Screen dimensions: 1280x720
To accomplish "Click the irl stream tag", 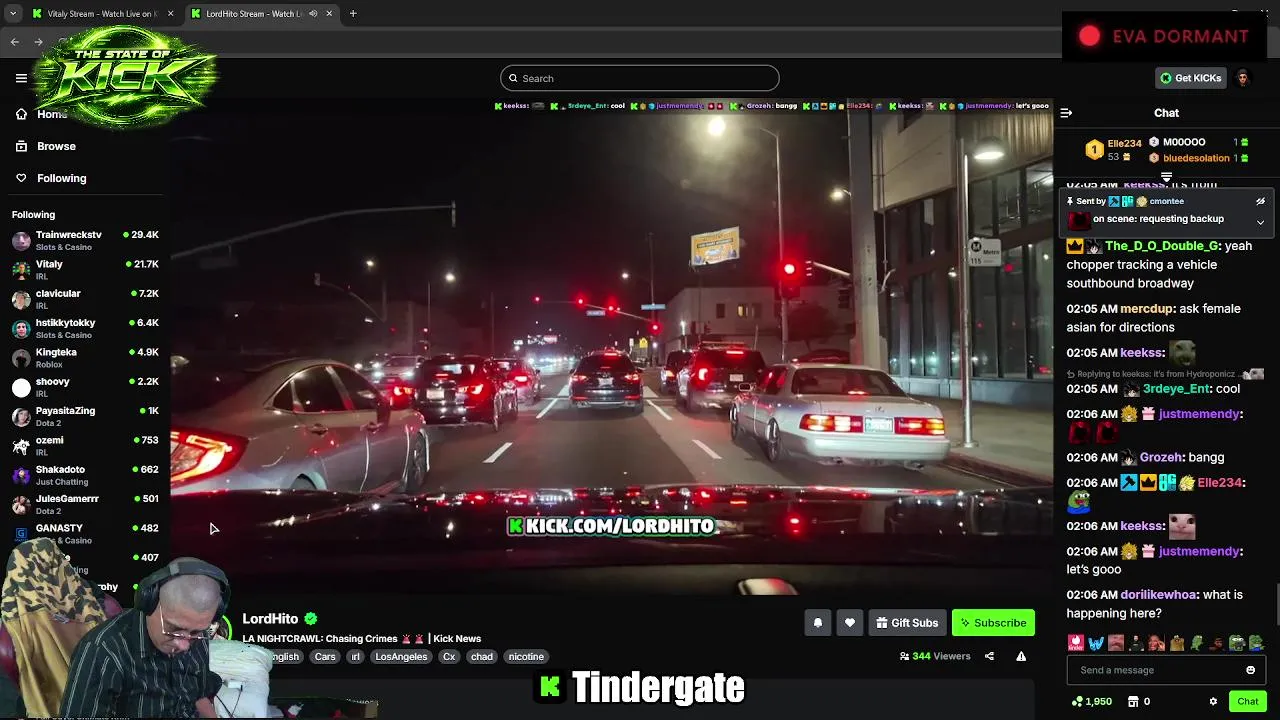I will tap(355, 657).
